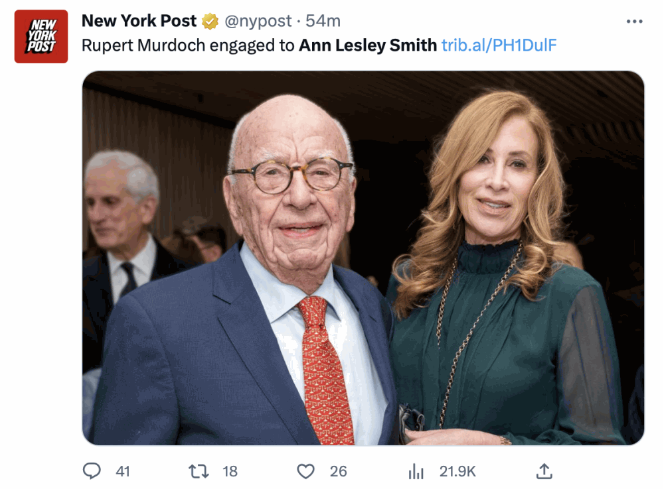Click the reply speech bubble icon
The image size is (663, 489).
[92, 470]
